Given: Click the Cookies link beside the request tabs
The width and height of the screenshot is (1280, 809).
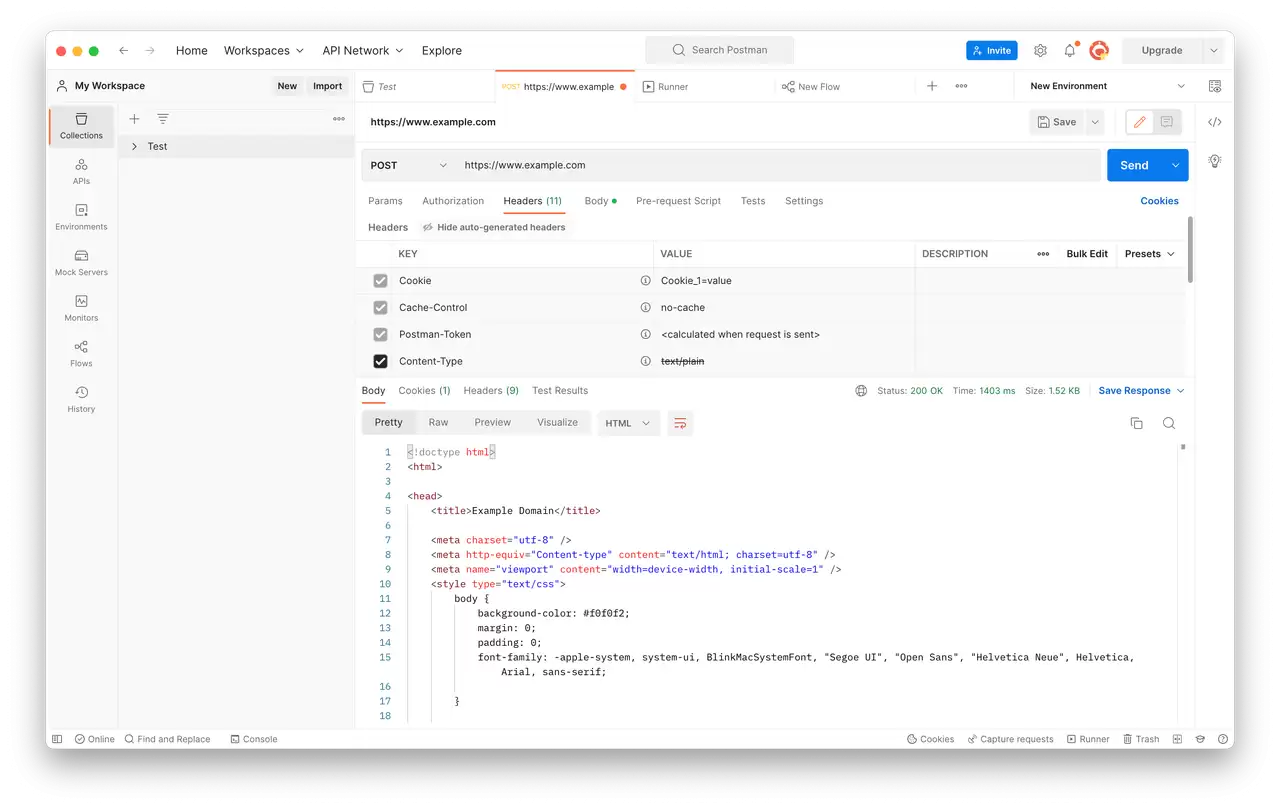Looking at the screenshot, I should pyautogui.click(x=1159, y=201).
